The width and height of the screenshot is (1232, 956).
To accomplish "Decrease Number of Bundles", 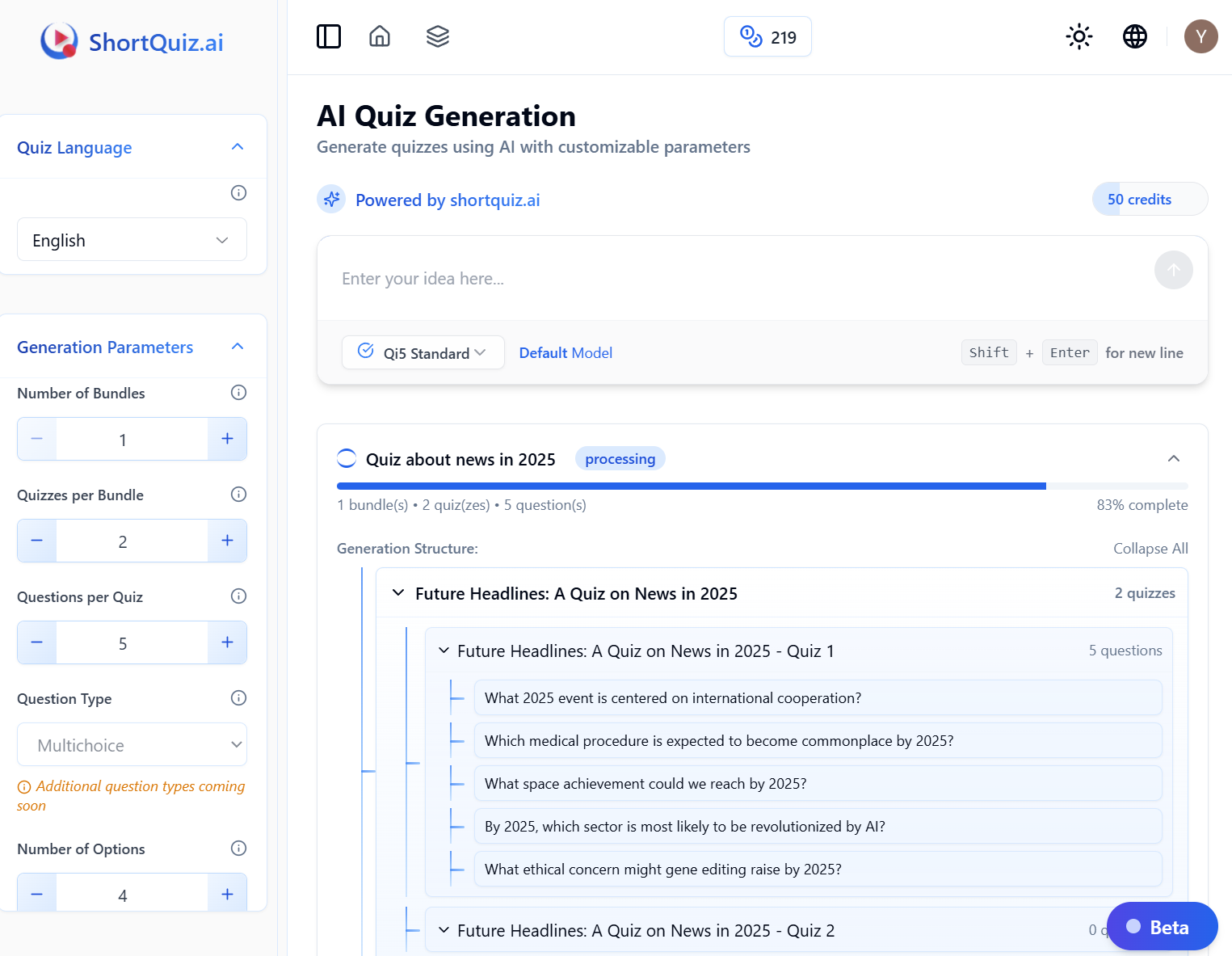I will point(37,439).
